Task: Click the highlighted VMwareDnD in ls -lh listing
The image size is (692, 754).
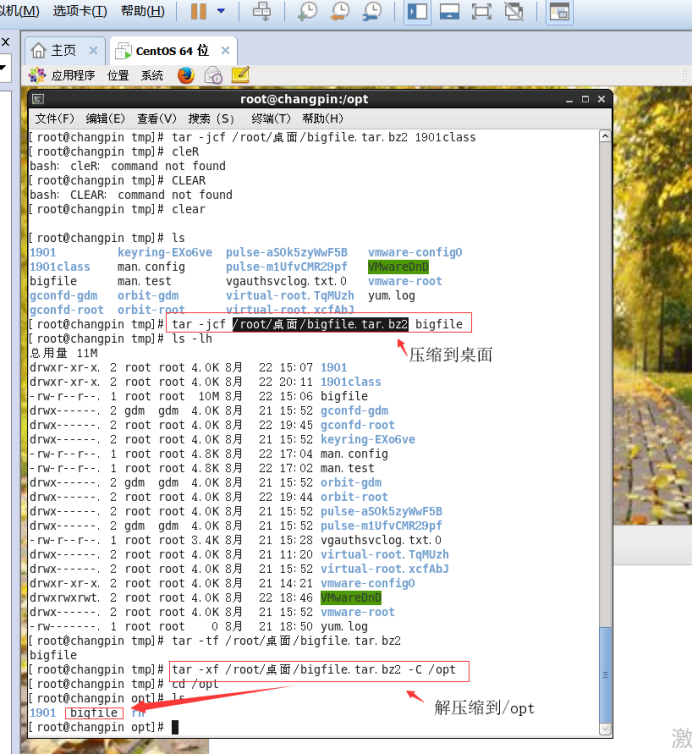Action: 351,598
